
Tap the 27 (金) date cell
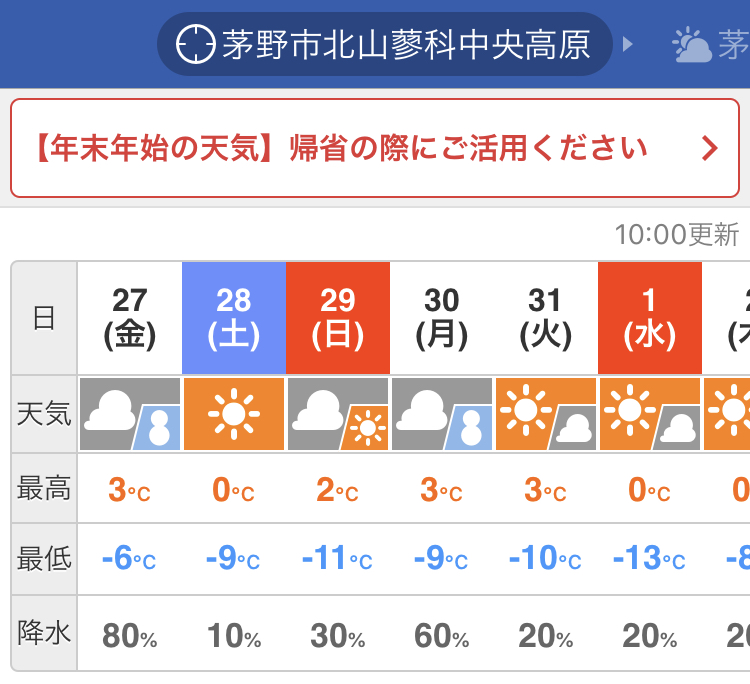click(x=130, y=318)
